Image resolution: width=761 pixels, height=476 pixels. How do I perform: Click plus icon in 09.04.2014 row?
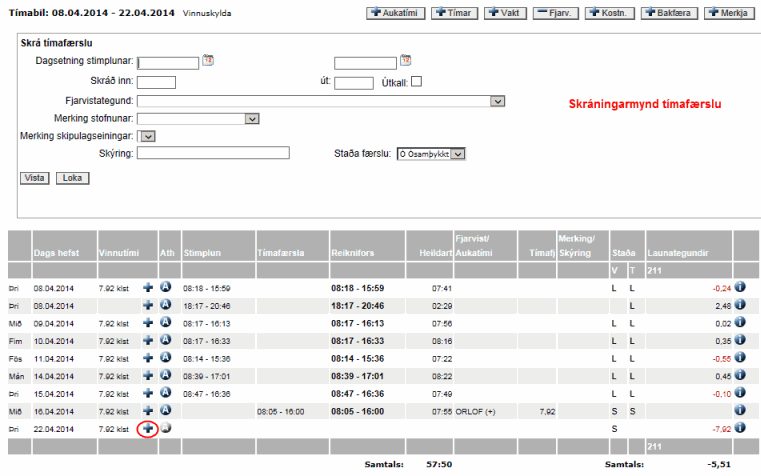tap(148, 323)
